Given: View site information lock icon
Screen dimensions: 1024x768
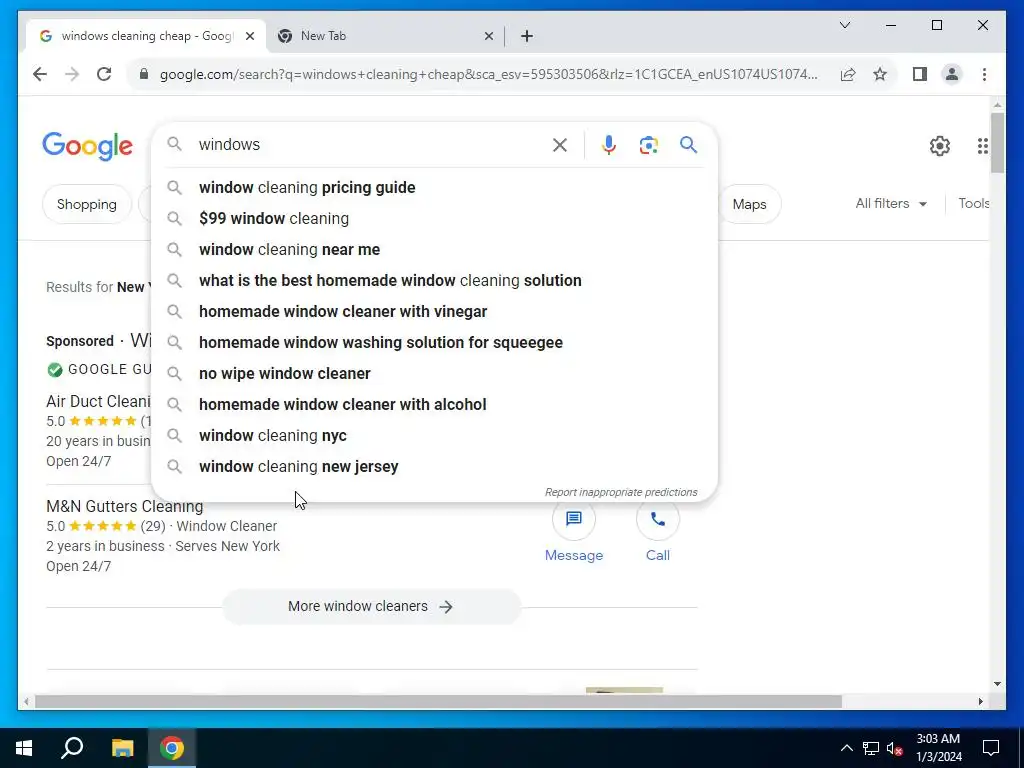Looking at the screenshot, I should pyautogui.click(x=144, y=74).
